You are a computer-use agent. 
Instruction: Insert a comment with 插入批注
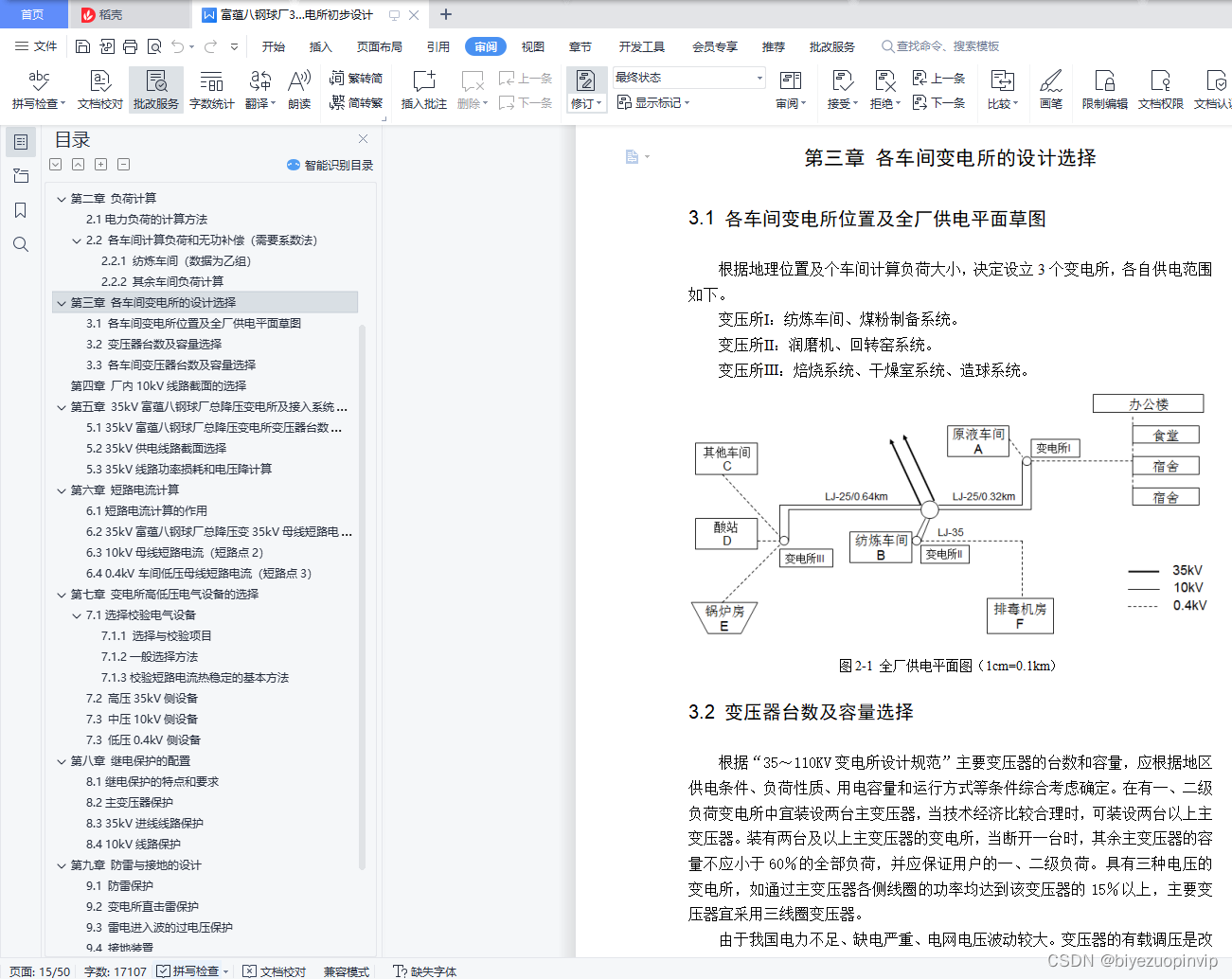coord(422,88)
